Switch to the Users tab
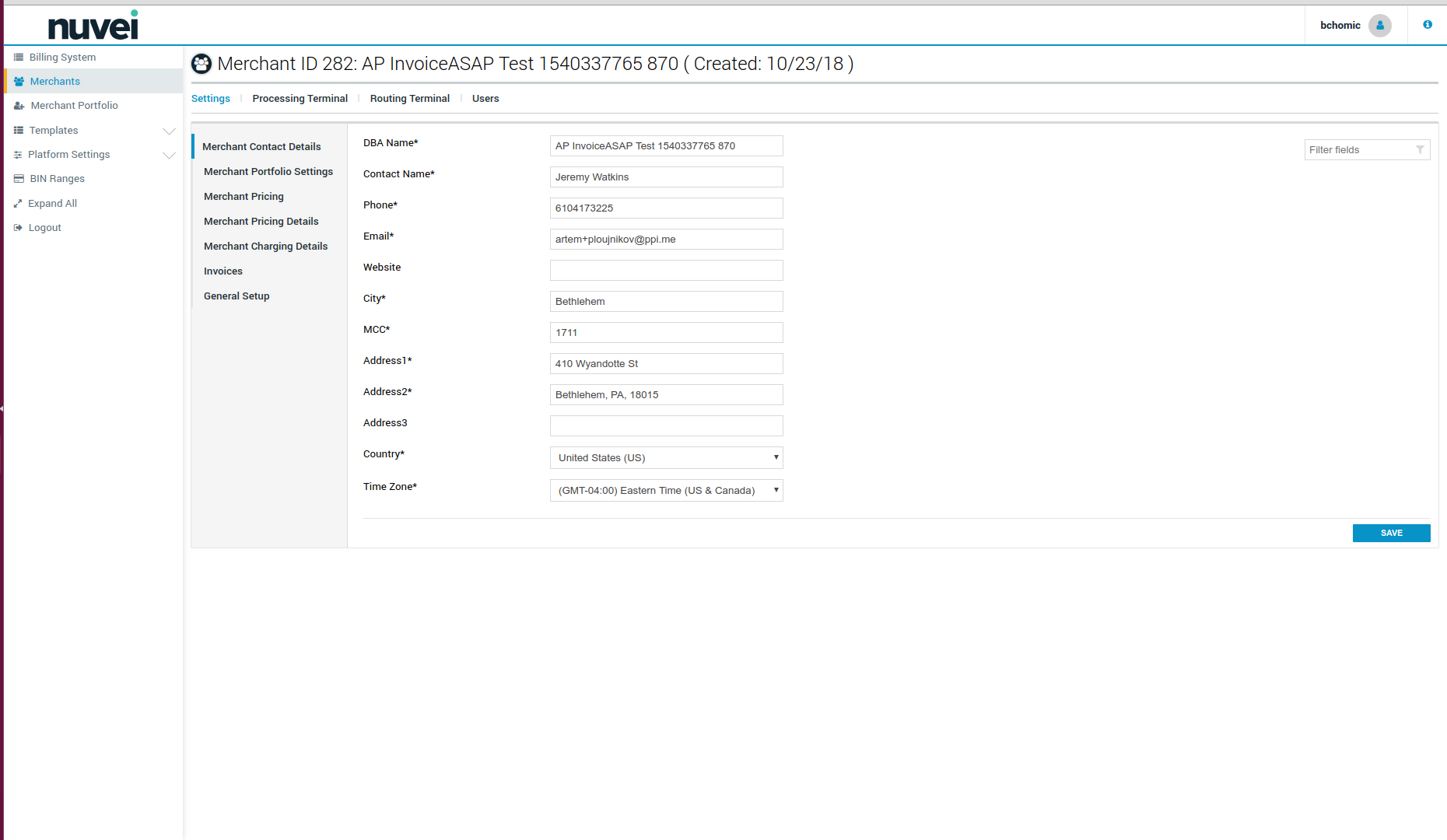Viewport: 1447px width, 840px height. [485, 99]
